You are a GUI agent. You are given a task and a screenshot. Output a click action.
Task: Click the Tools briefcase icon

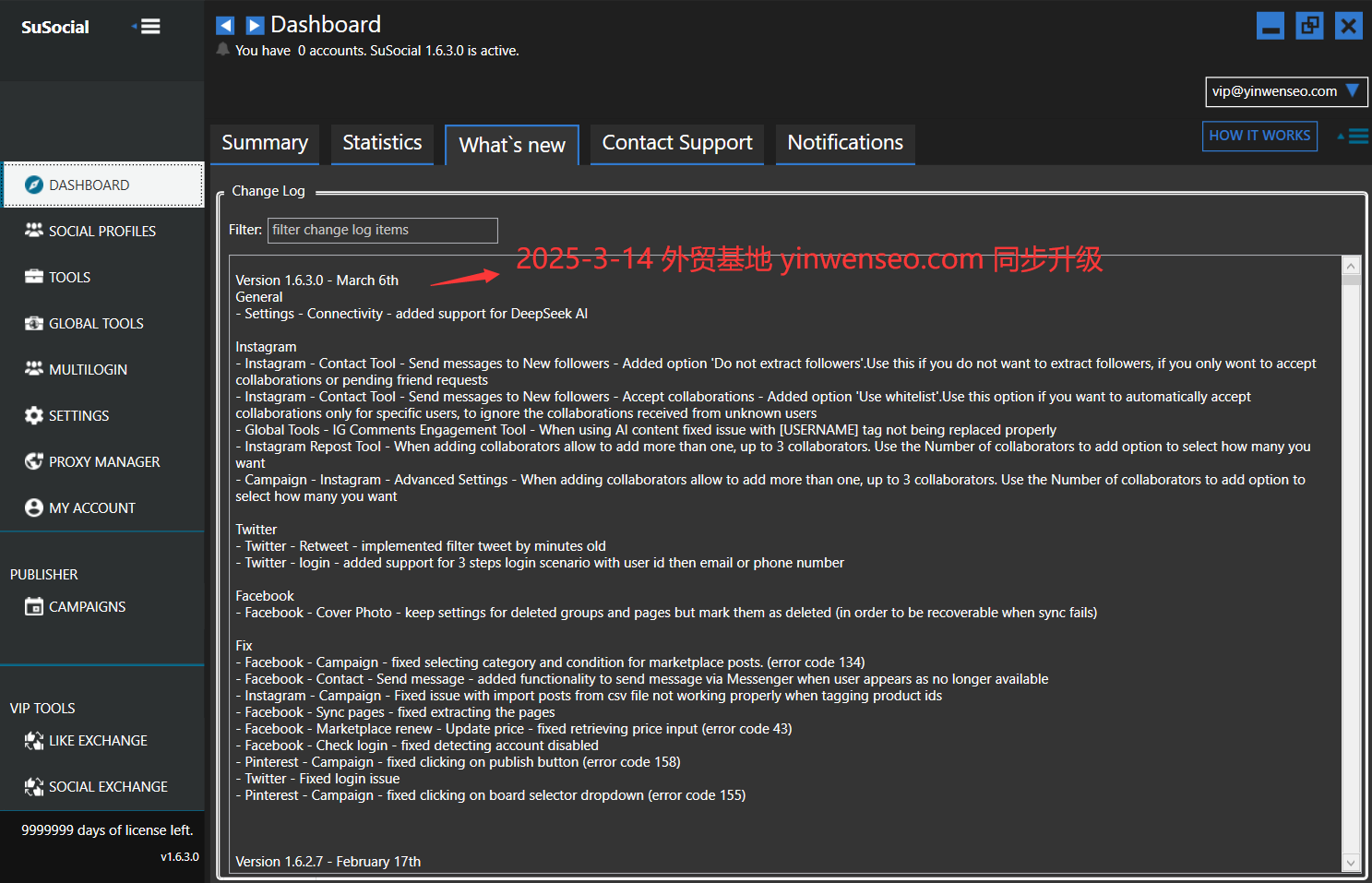click(x=34, y=277)
